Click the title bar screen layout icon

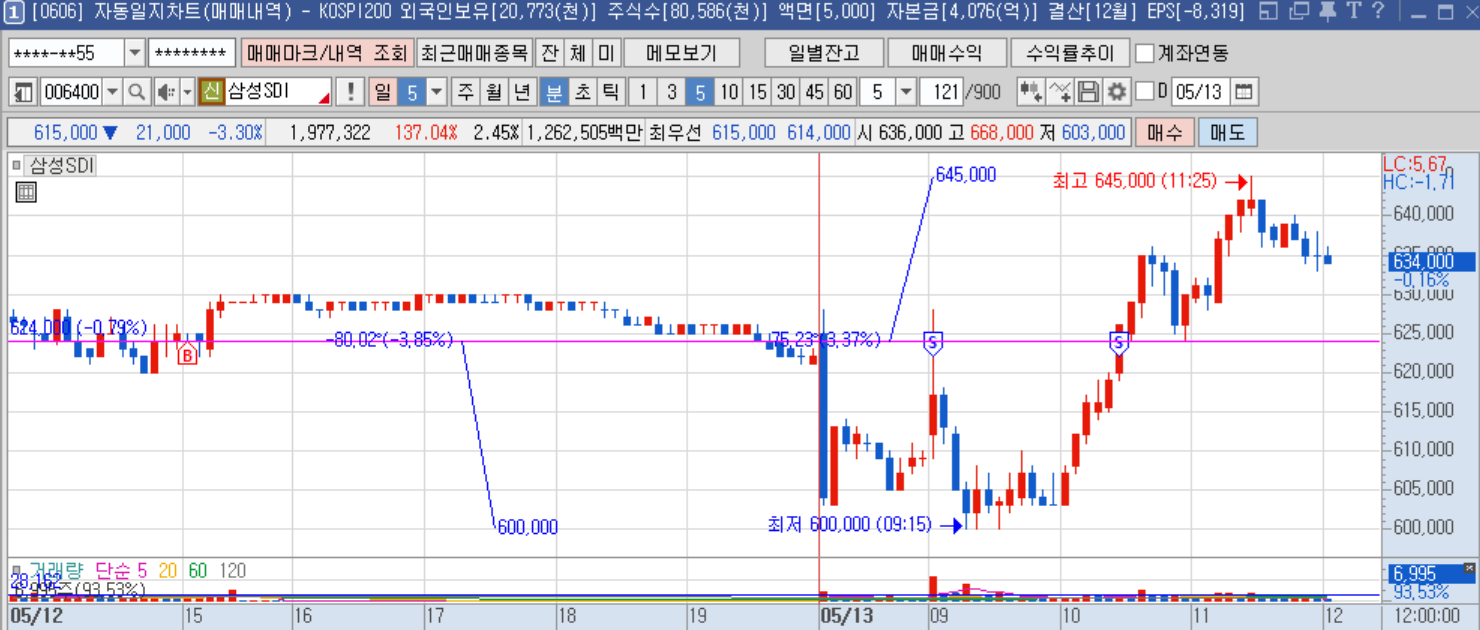tap(1269, 12)
